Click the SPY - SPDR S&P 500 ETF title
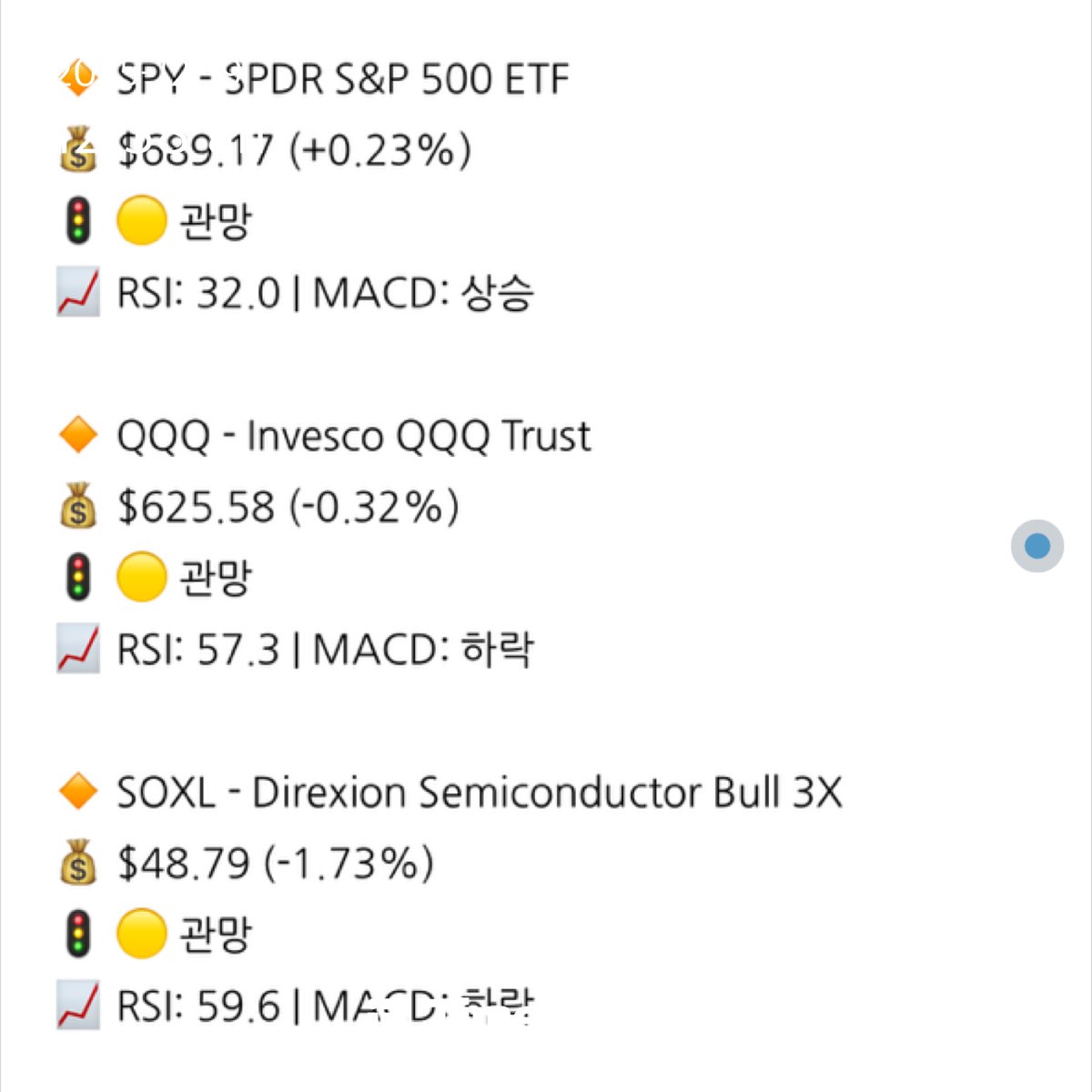Screen dimensions: 1092x1092 coord(342,79)
